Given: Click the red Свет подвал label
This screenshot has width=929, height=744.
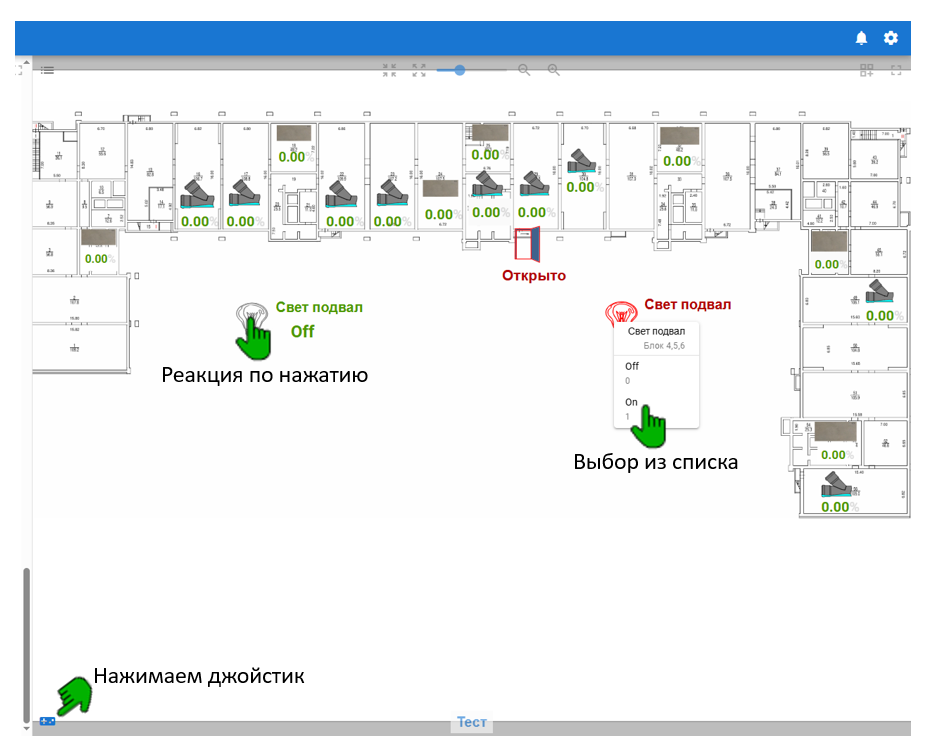Looking at the screenshot, I should [688, 304].
